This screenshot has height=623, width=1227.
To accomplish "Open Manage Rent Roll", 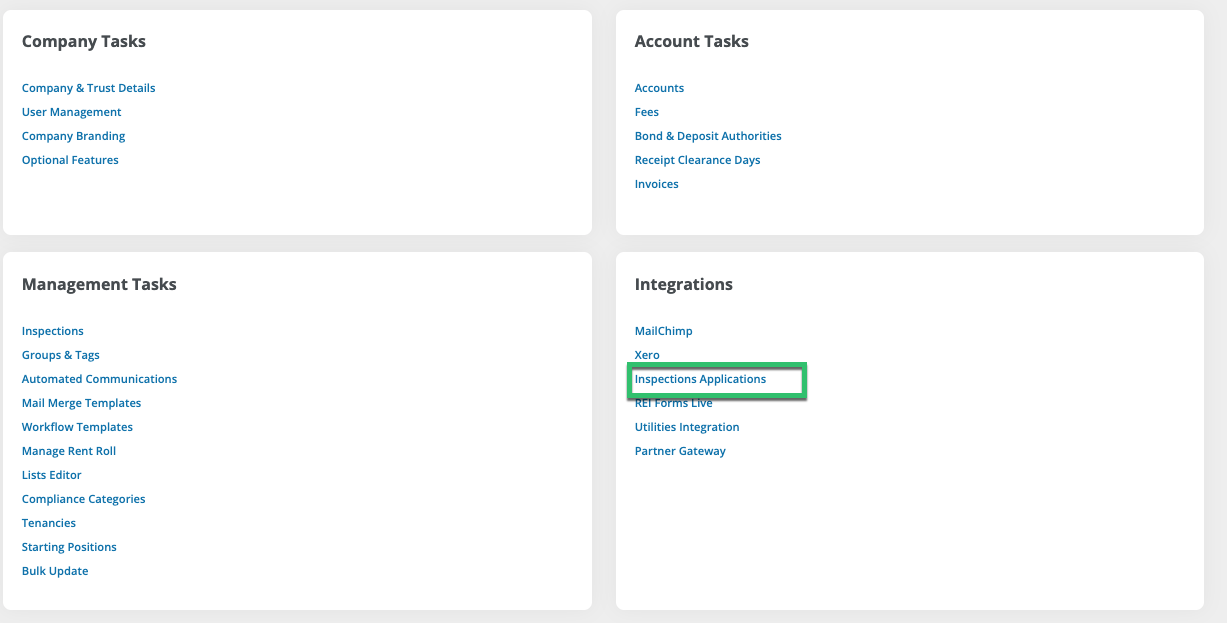I will click(69, 451).
